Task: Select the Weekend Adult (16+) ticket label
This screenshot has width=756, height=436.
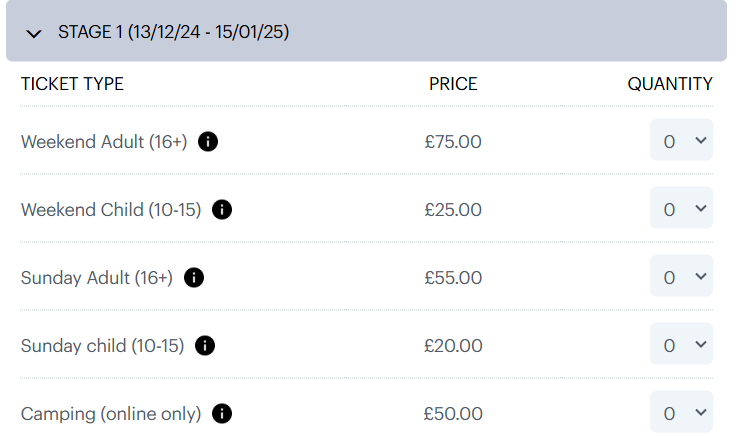Action: (x=104, y=142)
